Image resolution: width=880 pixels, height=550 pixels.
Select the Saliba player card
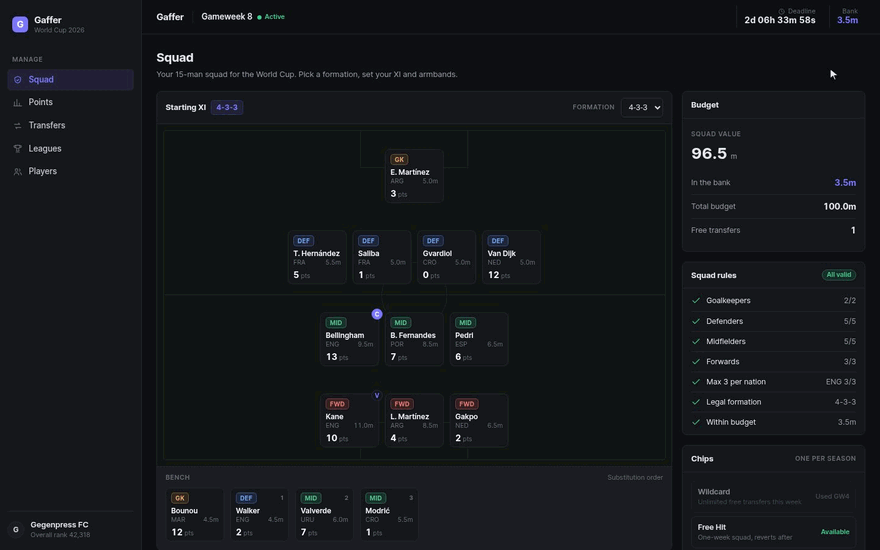click(382, 258)
